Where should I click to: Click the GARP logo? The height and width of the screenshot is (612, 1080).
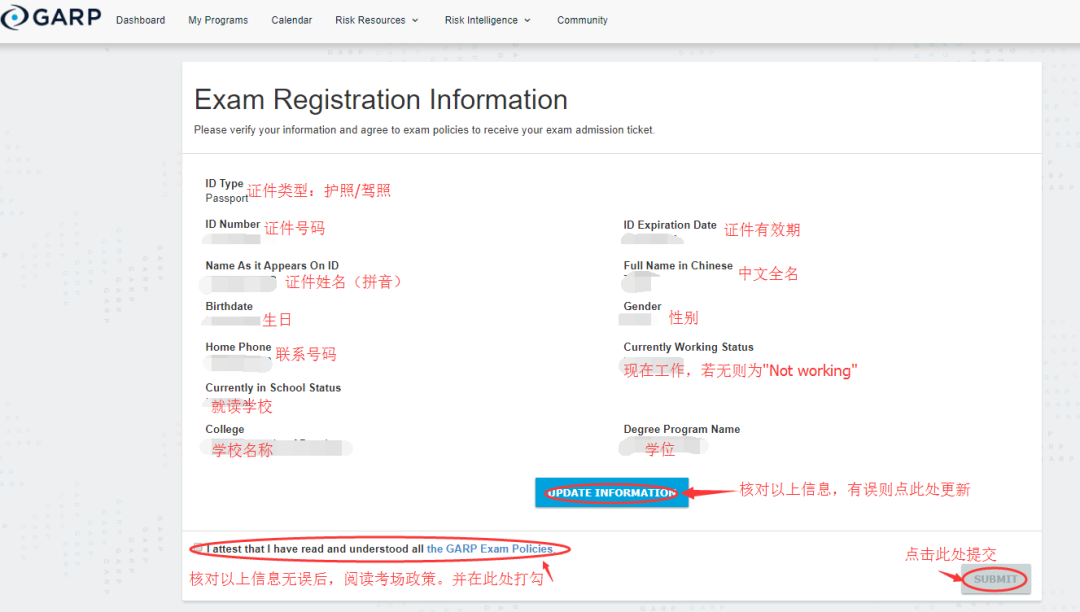[51, 17]
